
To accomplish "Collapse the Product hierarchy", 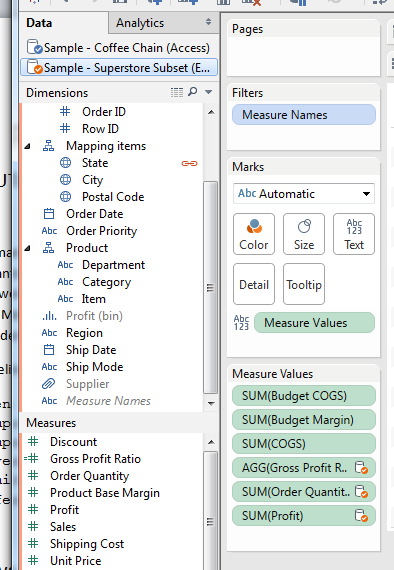I will pyautogui.click(x=28, y=249).
